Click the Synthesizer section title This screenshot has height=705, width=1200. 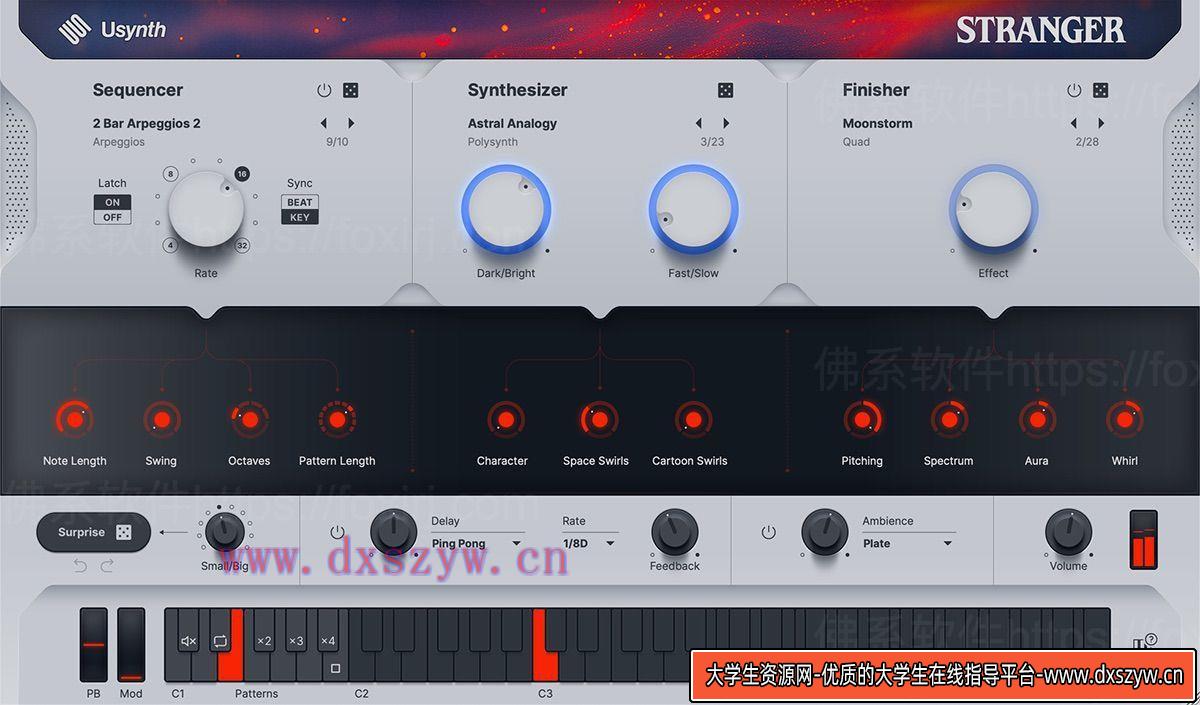(518, 90)
